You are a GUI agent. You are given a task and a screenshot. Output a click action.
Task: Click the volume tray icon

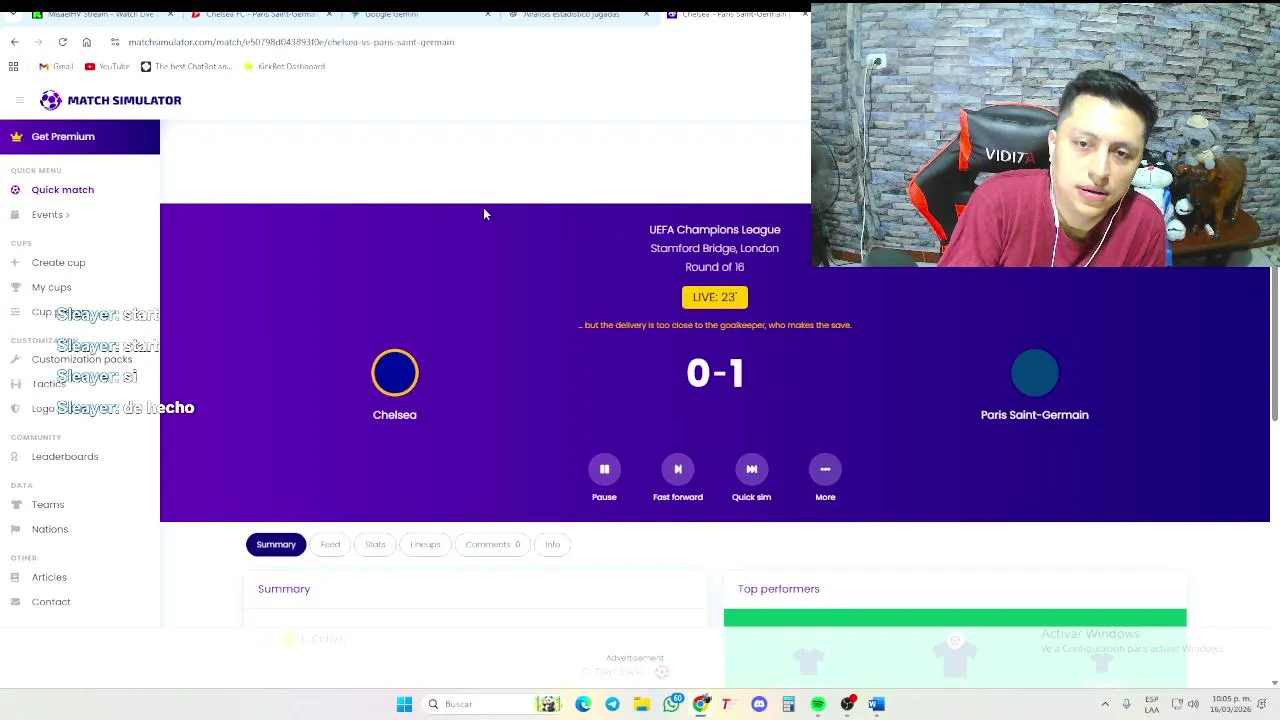tap(1193, 704)
